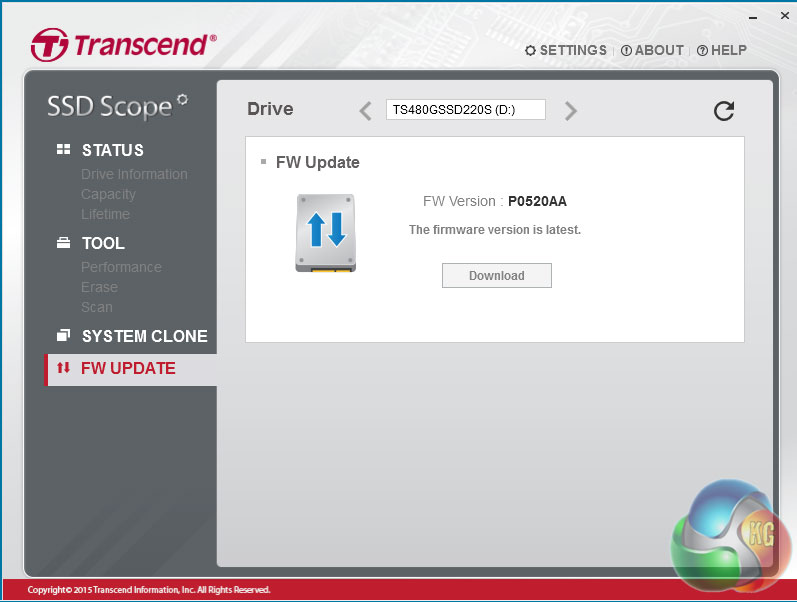Click the Drive label
This screenshot has height=602, width=797.
pyautogui.click(x=270, y=109)
